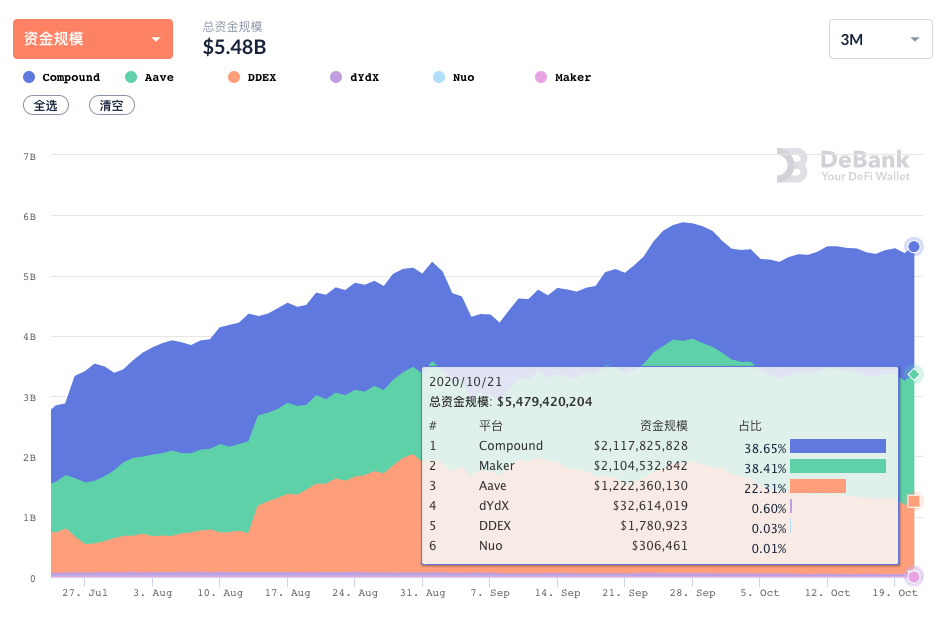Click the 28. Sep x-axis label
Screen dimensions: 945x619
692,593
